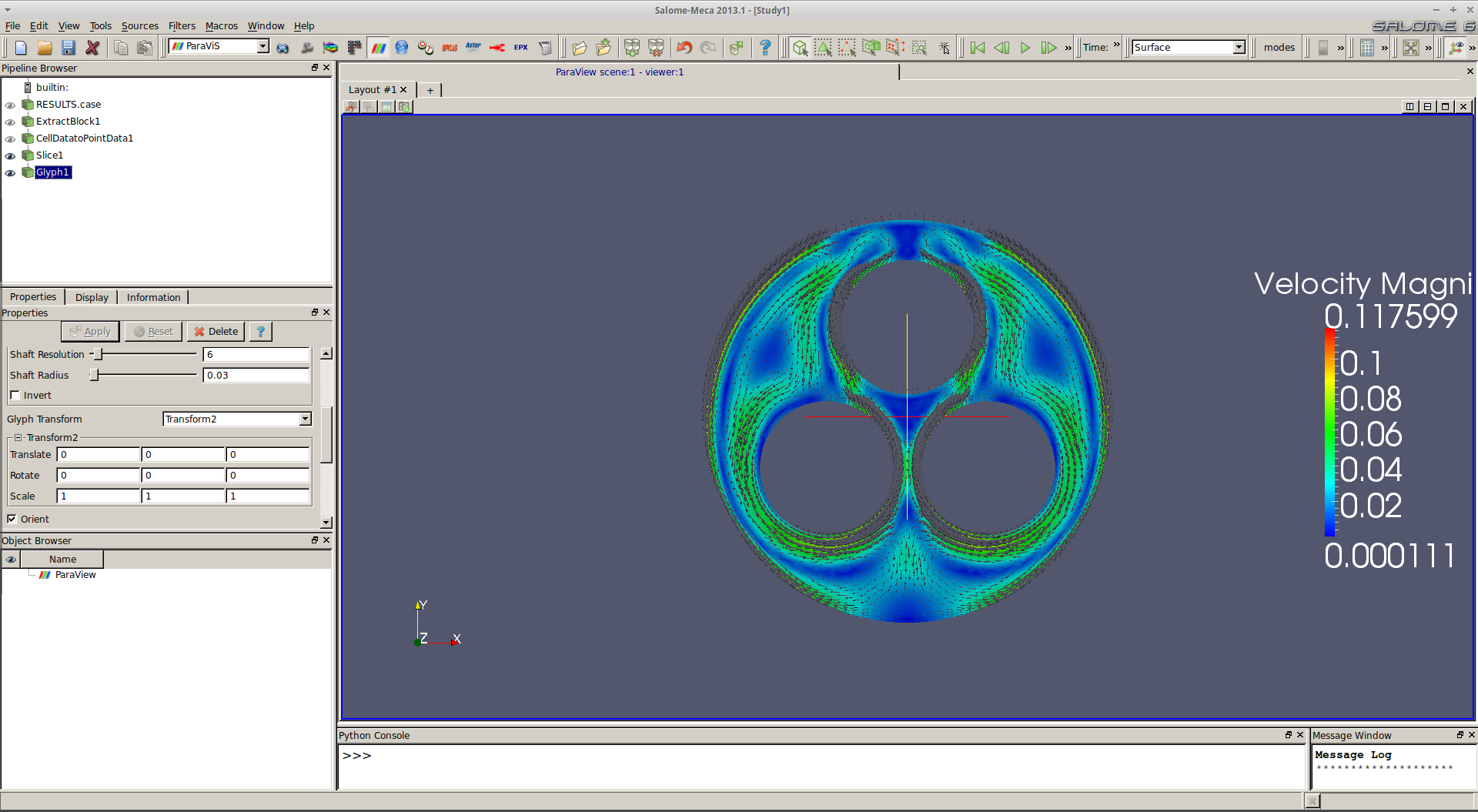Enable the Invert checkbox
The height and width of the screenshot is (812, 1478).
tap(15, 396)
